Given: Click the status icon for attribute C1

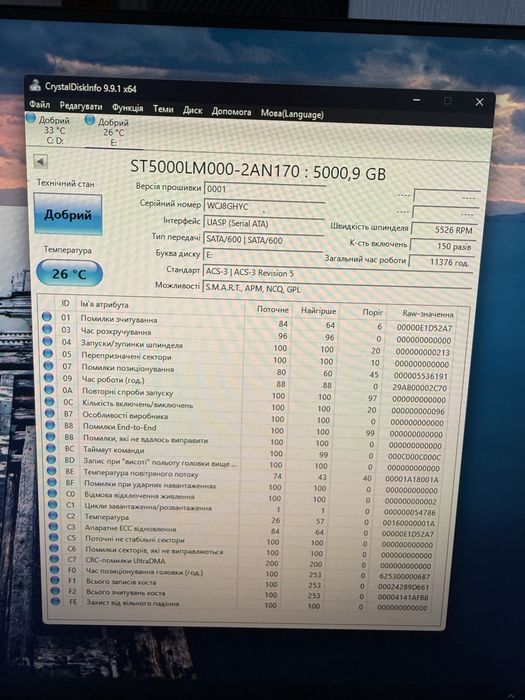Looking at the screenshot, I should 53,504.
